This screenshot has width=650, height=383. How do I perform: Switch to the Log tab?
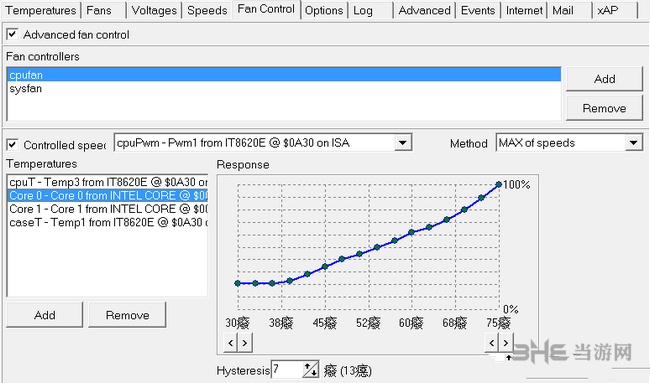(x=363, y=10)
